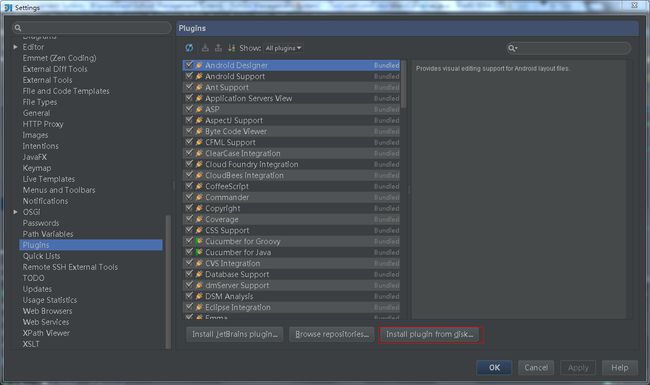Click the Eclipse Integration plugin icon
This screenshot has height=385, width=650.
tap(199, 307)
